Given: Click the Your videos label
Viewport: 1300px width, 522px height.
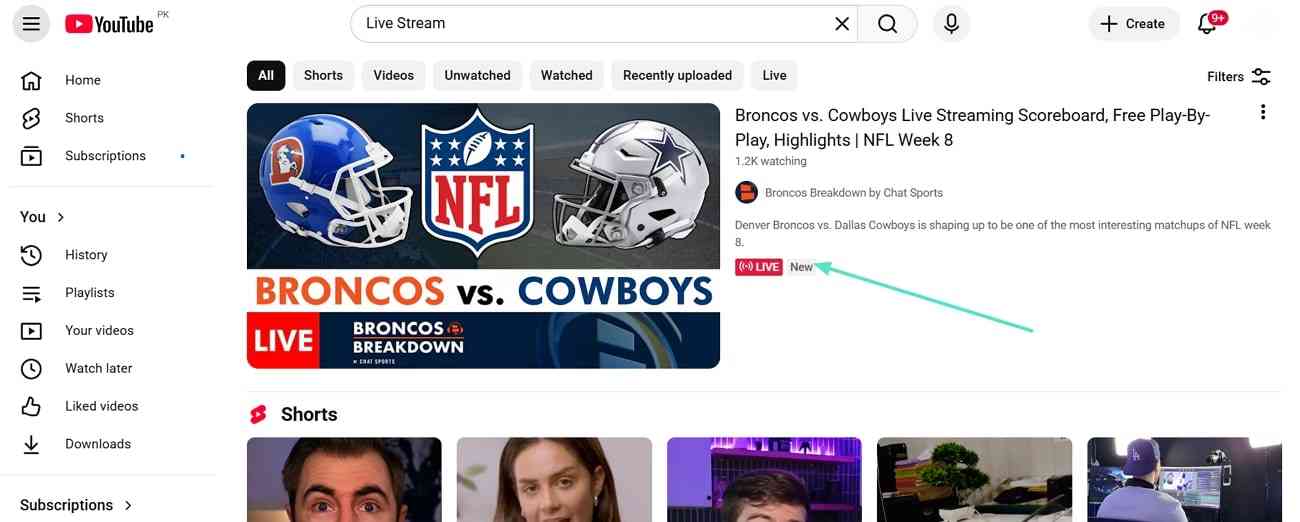Looking at the screenshot, I should click(x=99, y=331).
